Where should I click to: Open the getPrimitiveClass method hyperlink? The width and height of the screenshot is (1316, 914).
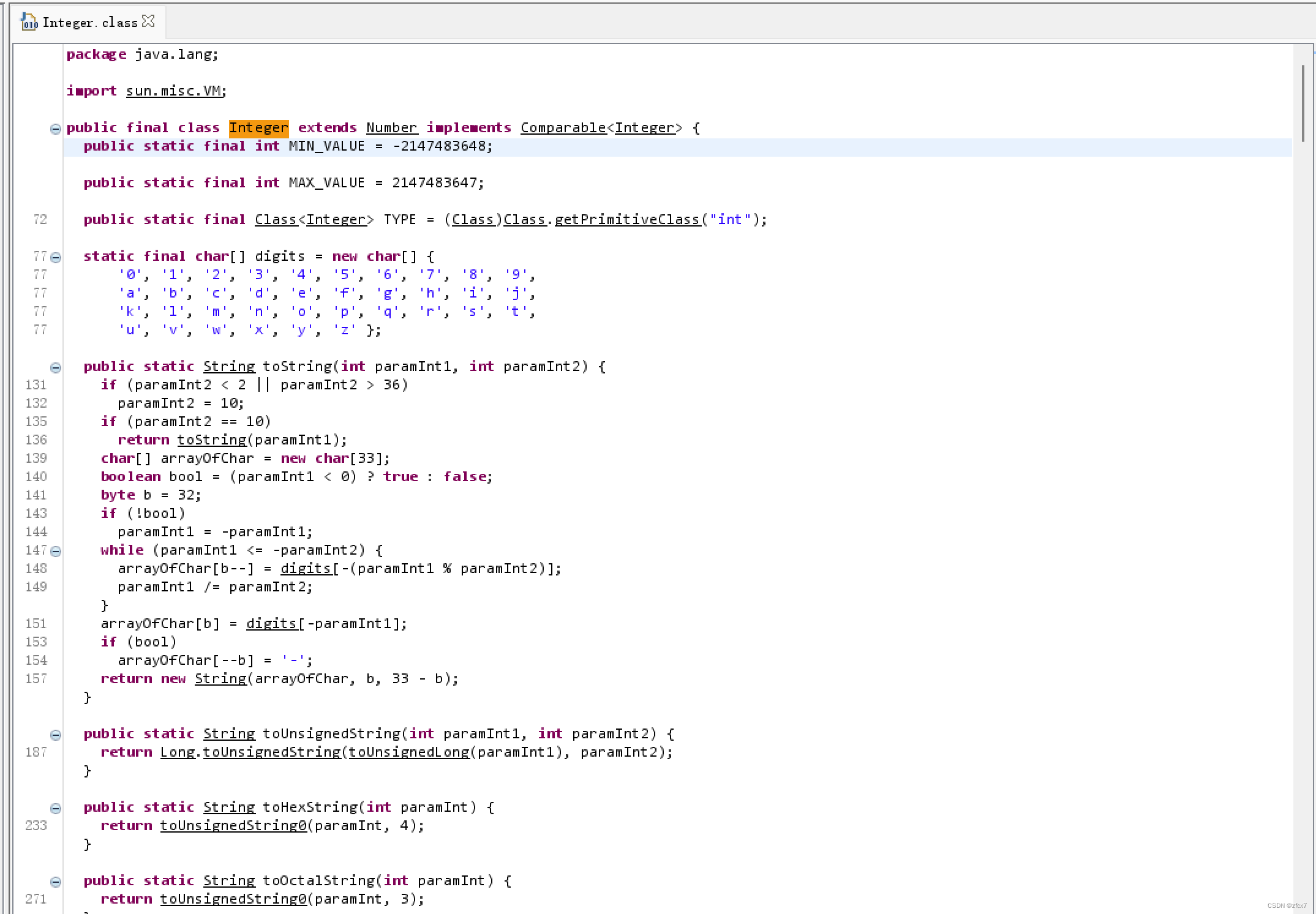click(x=626, y=219)
